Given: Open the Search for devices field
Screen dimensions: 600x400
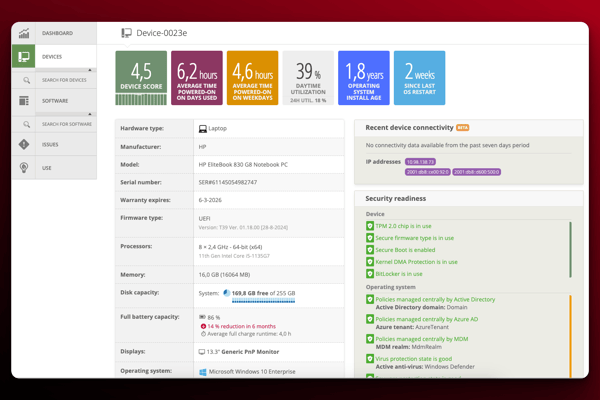Looking at the screenshot, I should (64, 80).
